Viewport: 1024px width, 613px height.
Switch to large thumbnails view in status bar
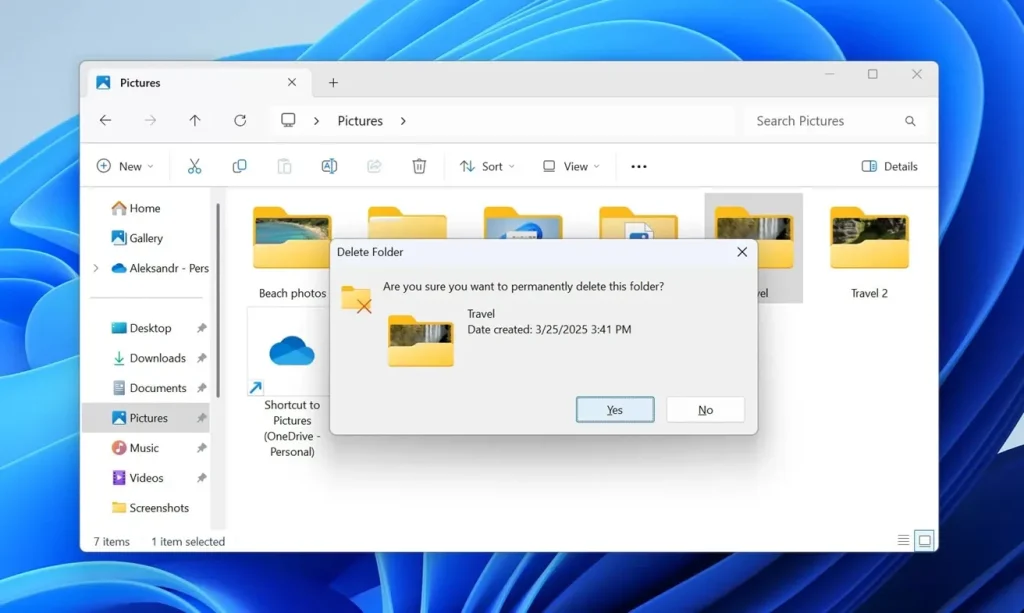(x=924, y=541)
